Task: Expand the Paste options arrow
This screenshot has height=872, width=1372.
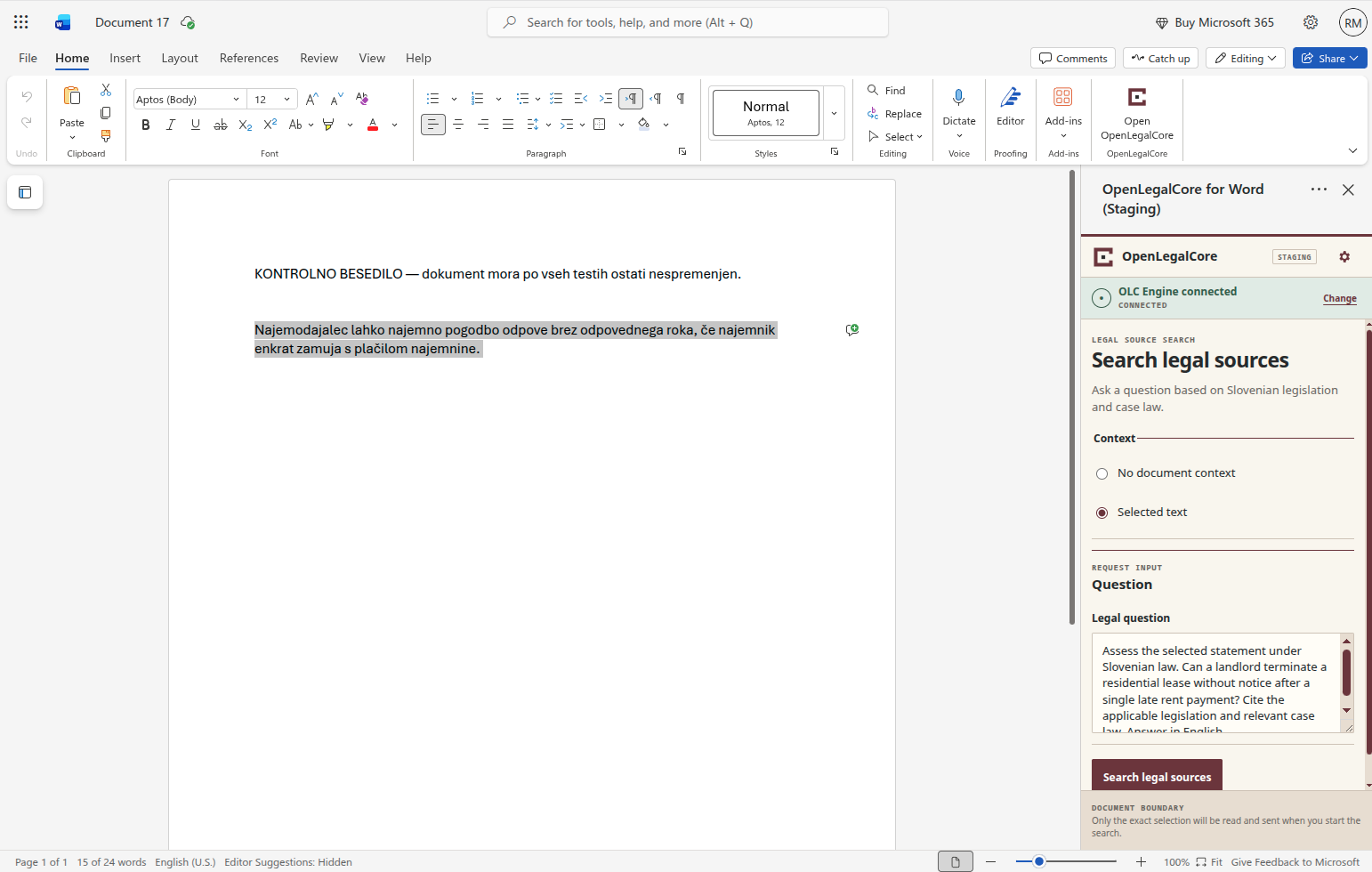Action: pyautogui.click(x=72, y=138)
